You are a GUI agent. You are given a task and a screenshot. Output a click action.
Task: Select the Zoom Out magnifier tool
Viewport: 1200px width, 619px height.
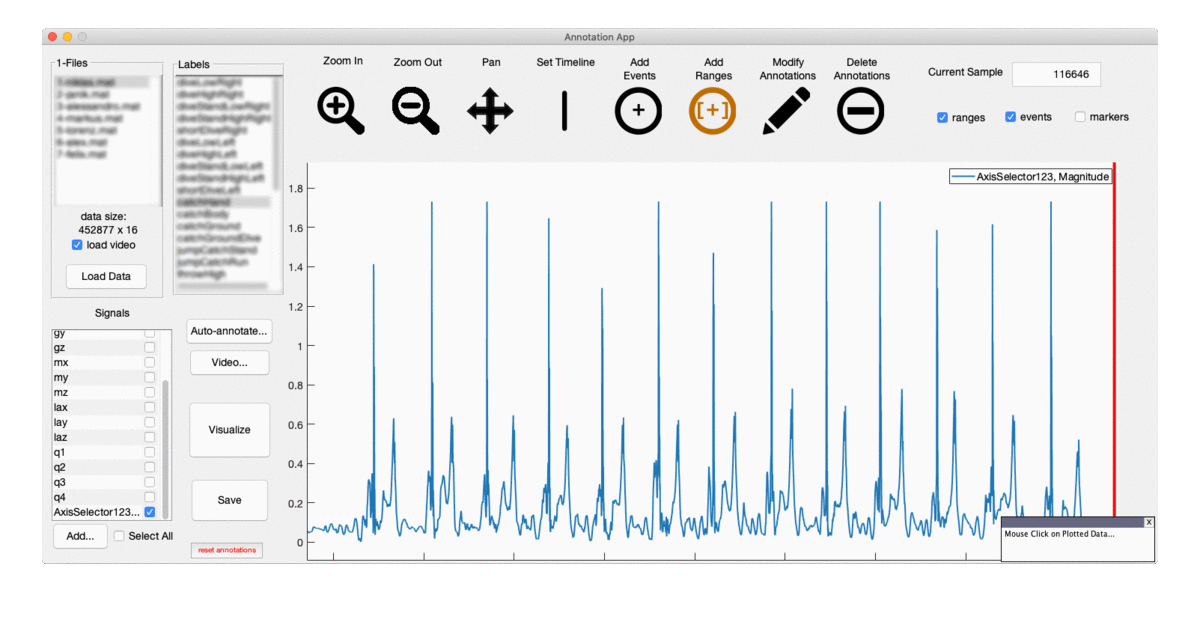tap(416, 110)
